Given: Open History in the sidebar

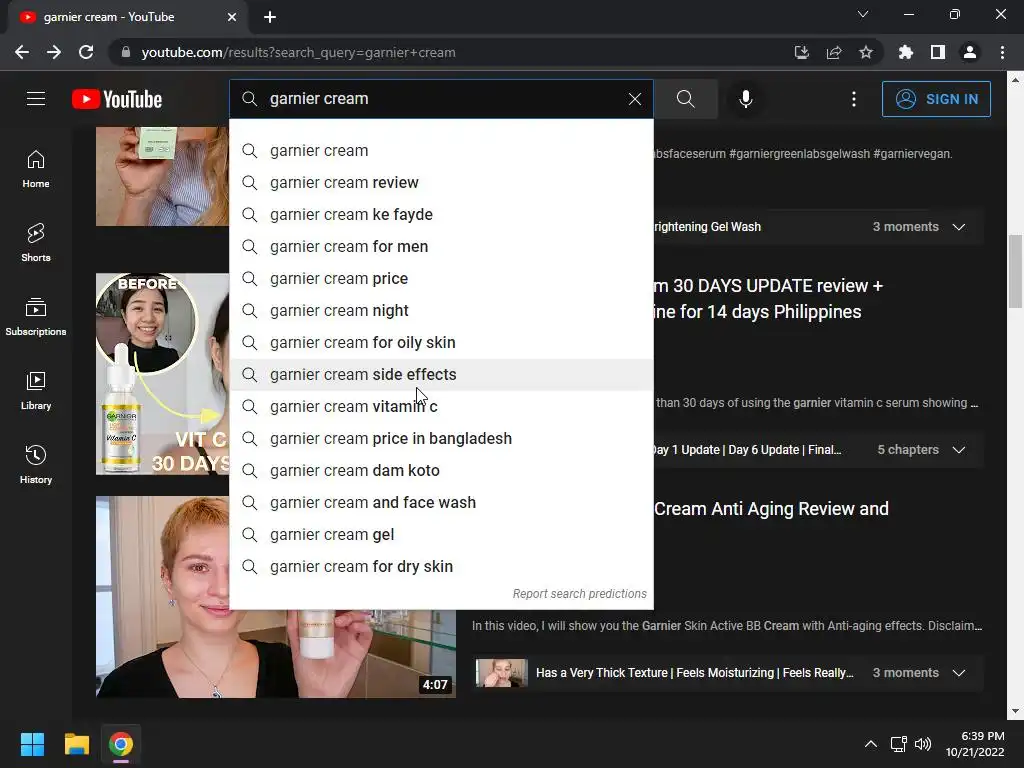Looking at the screenshot, I should (36, 464).
